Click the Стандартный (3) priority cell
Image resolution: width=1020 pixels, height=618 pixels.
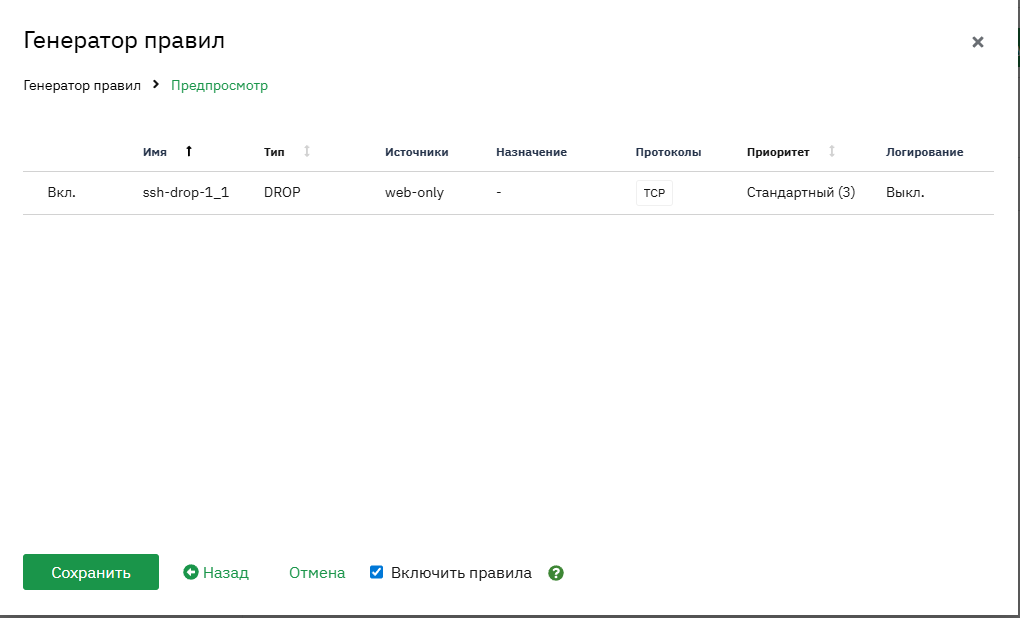[801, 193]
